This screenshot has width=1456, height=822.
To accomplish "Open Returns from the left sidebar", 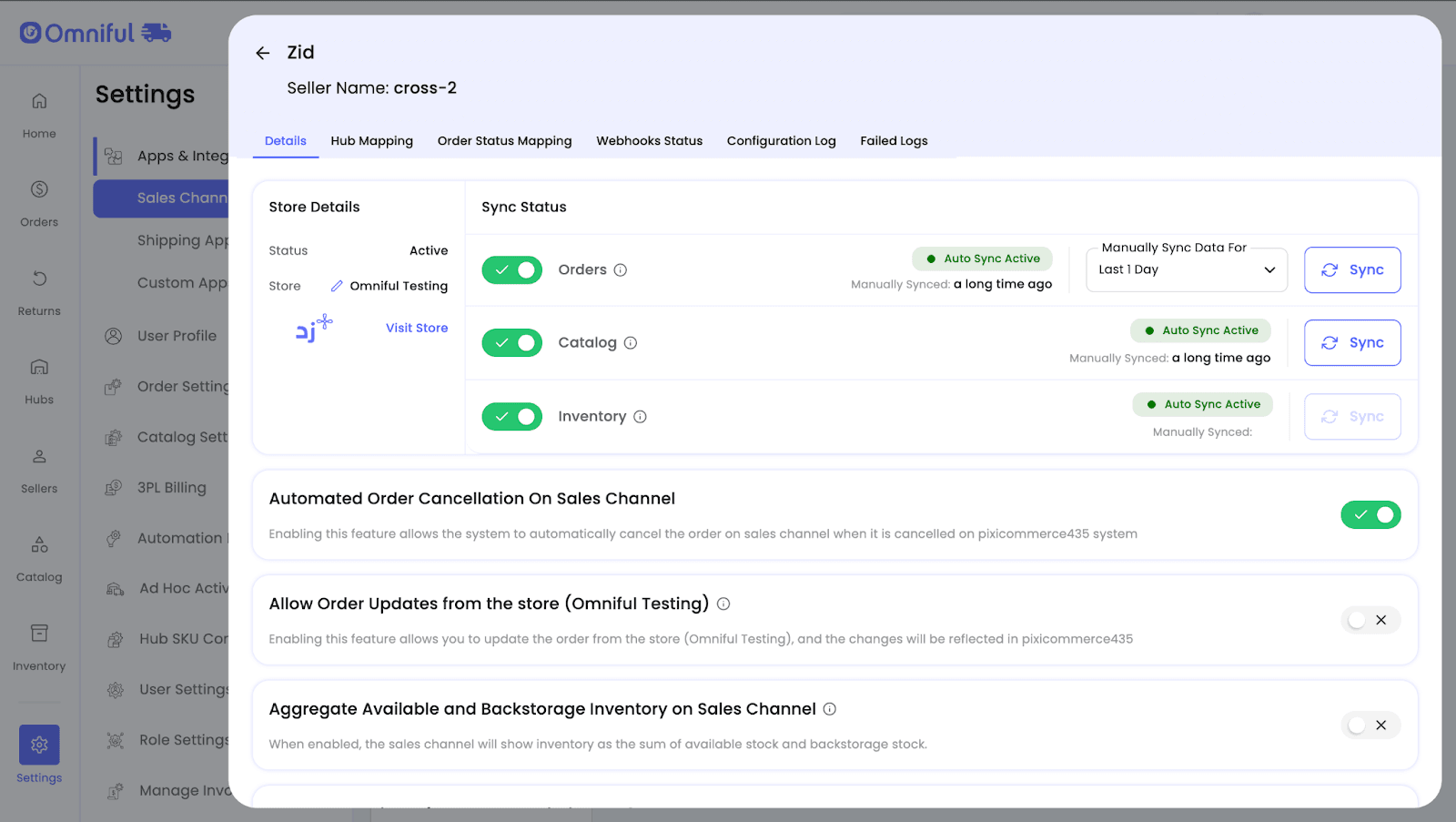I will click(x=39, y=291).
